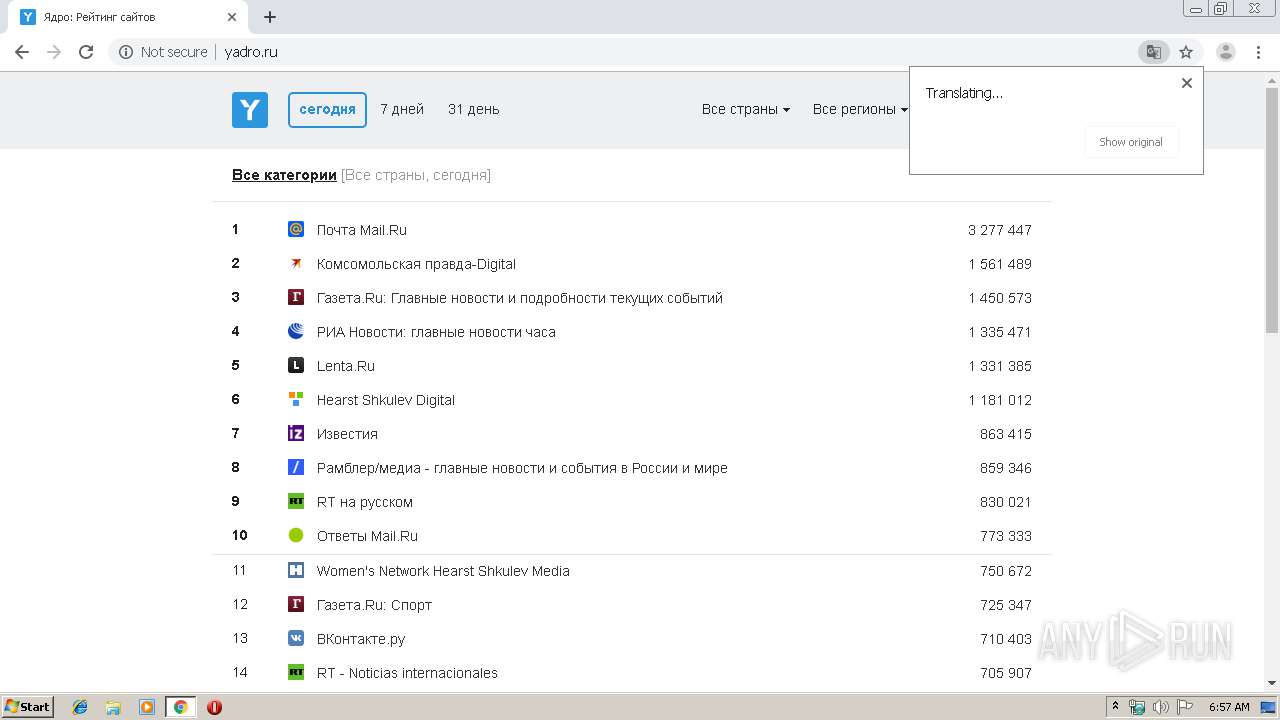This screenshot has width=1280, height=720.
Task: Switch to the 31 день period
Action: 474,109
